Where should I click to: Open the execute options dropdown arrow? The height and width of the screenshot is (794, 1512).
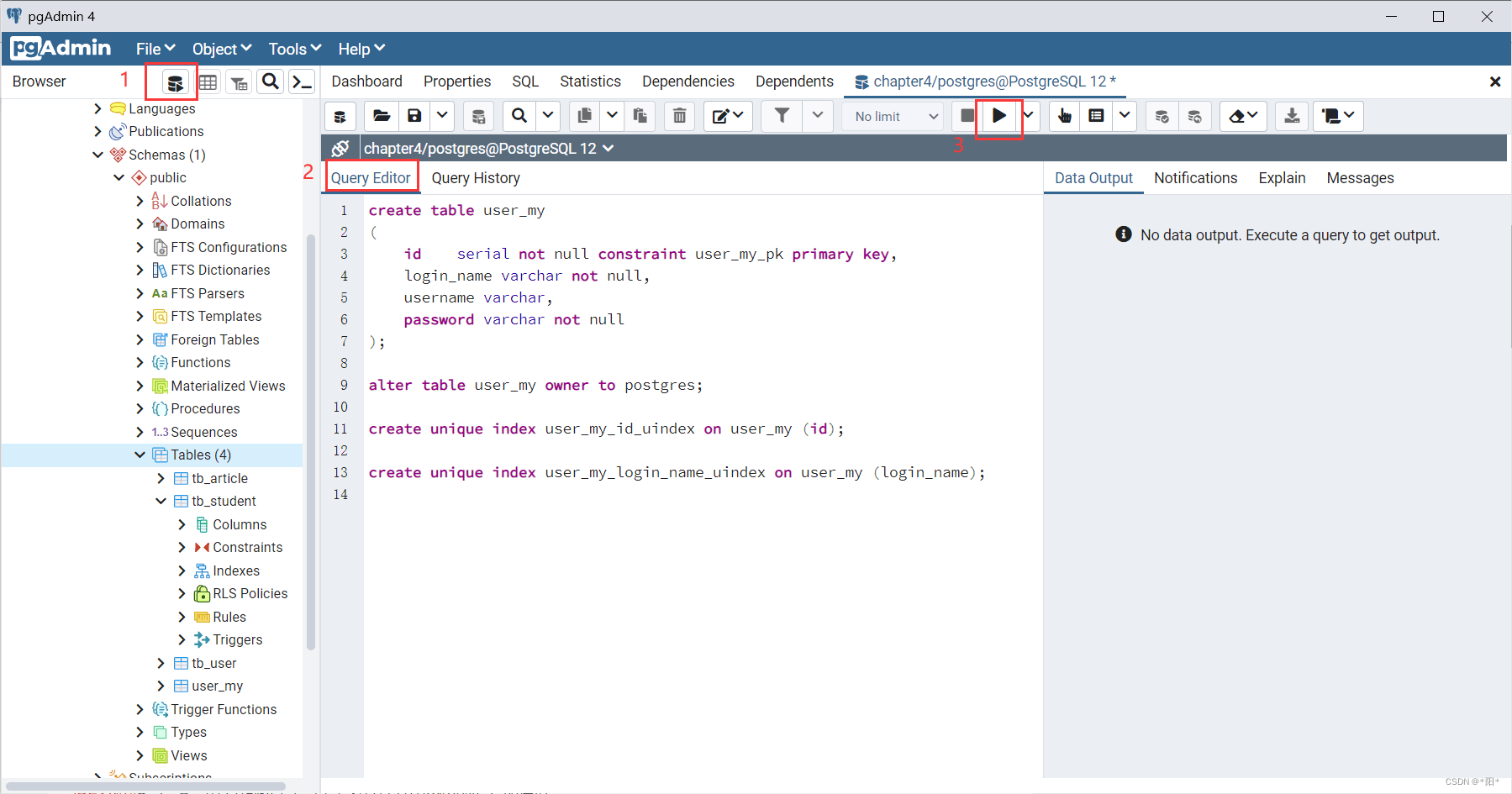tap(1030, 116)
